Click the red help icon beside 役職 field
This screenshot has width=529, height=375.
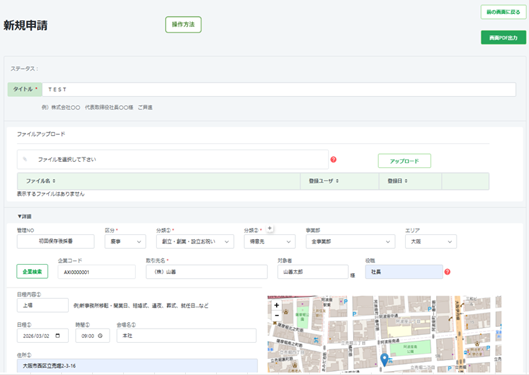pyautogui.click(x=447, y=272)
